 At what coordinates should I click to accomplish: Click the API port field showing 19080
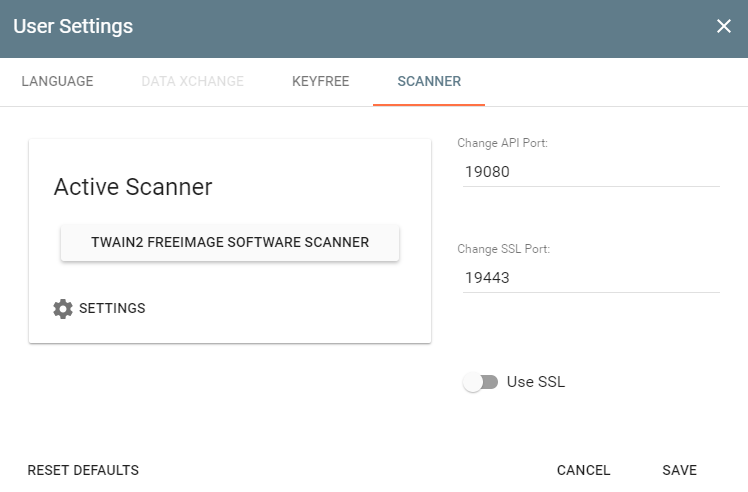[588, 172]
